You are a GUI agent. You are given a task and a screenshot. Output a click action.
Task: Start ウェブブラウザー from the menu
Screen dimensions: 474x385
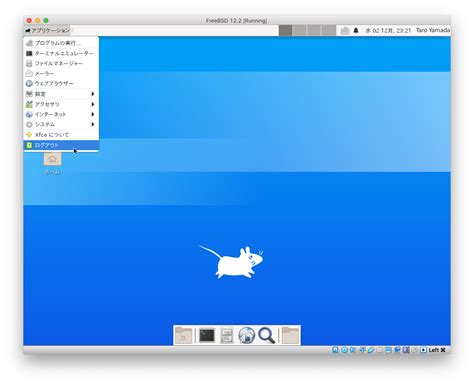61,83
